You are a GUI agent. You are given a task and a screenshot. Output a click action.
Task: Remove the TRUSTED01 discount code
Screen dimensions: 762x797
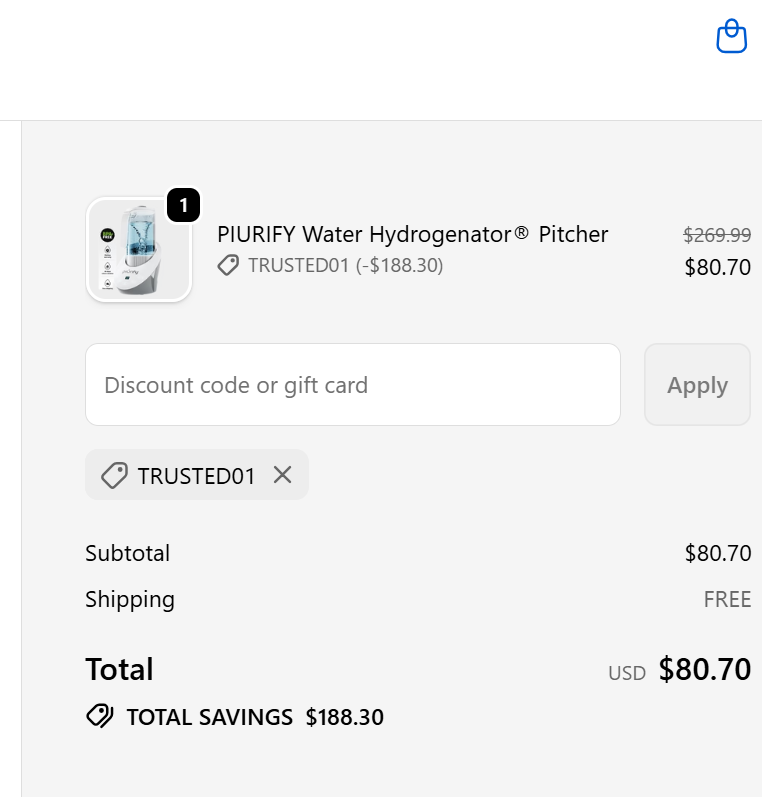coord(283,475)
